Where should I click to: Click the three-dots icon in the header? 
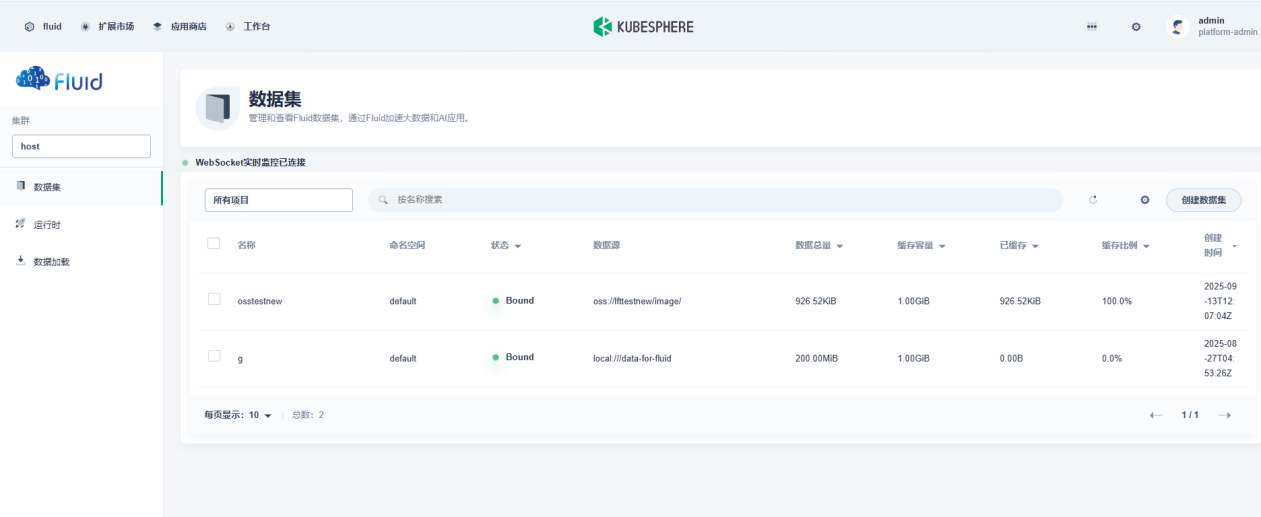(1092, 27)
